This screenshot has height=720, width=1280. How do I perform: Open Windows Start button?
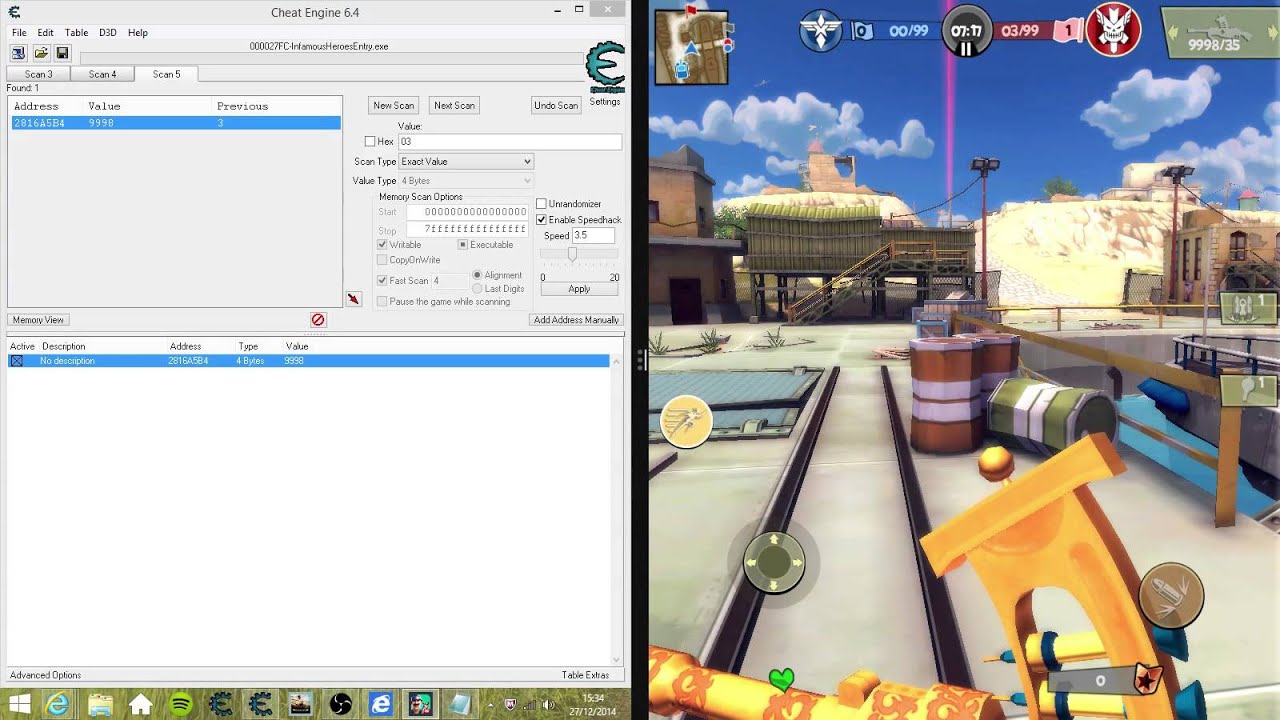19,705
